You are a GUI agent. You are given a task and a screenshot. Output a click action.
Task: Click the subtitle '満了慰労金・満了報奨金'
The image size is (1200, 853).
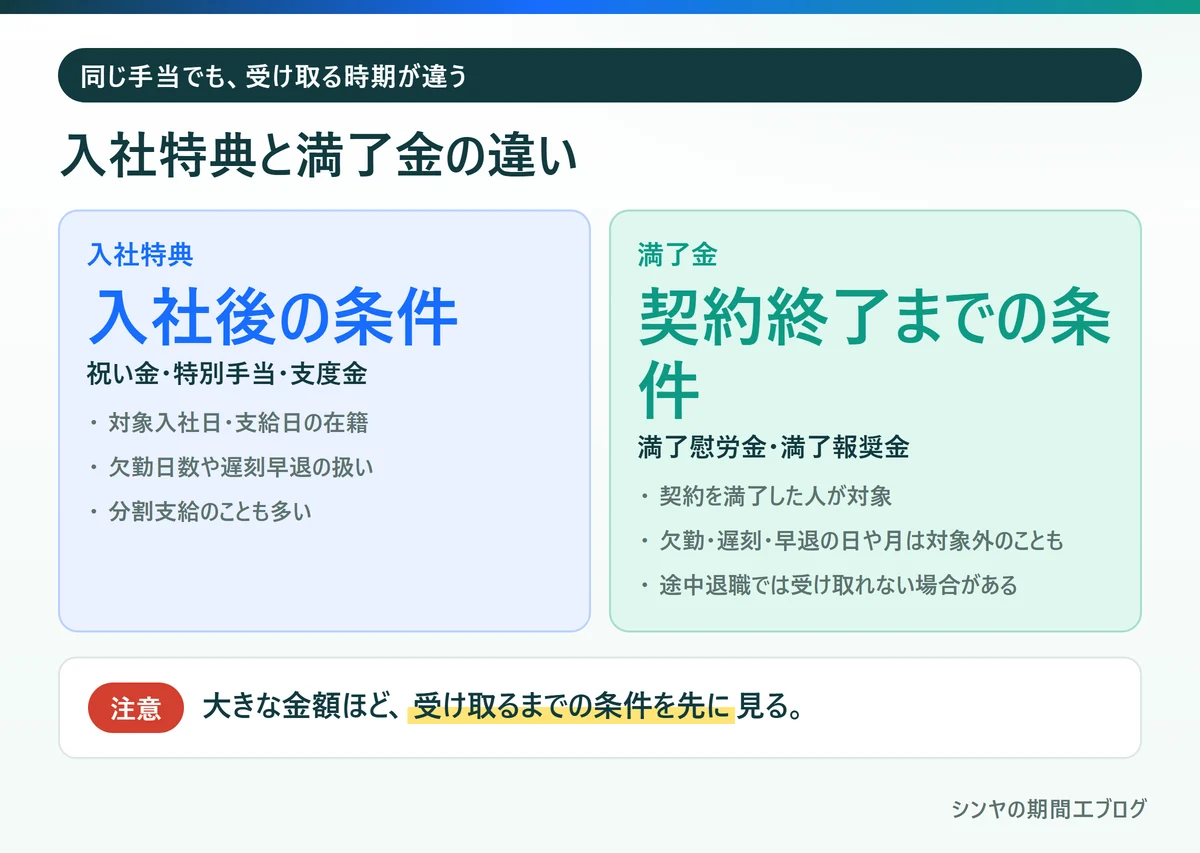pos(773,448)
